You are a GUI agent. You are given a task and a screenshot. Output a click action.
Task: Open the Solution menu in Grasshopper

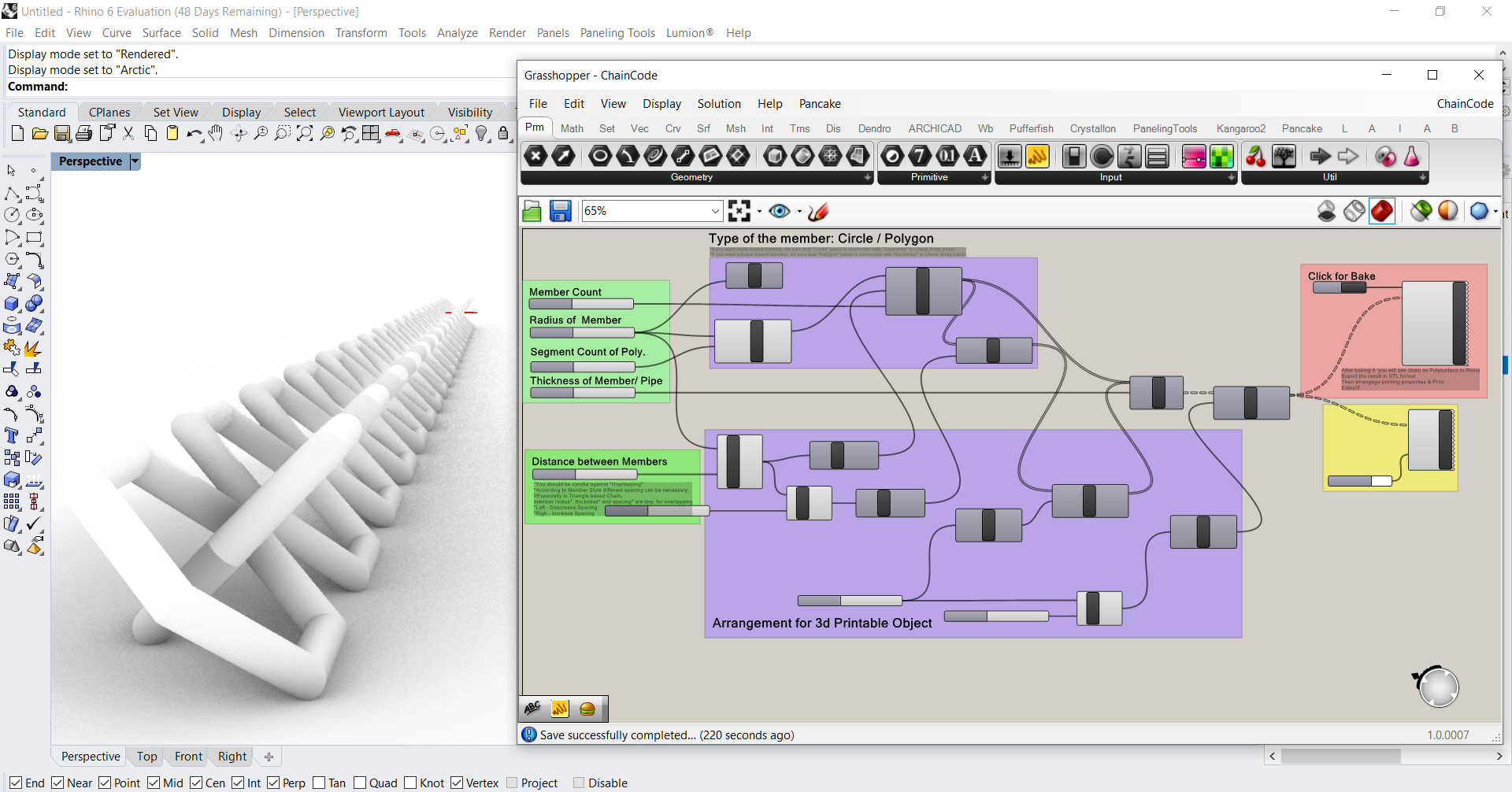(x=718, y=104)
